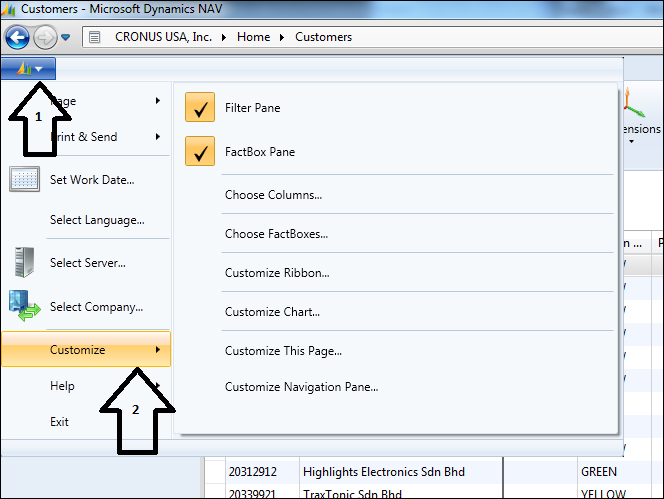Choose Exit from the application menu
Screen dimensions: 664x499
pyautogui.click(x=86, y=421)
